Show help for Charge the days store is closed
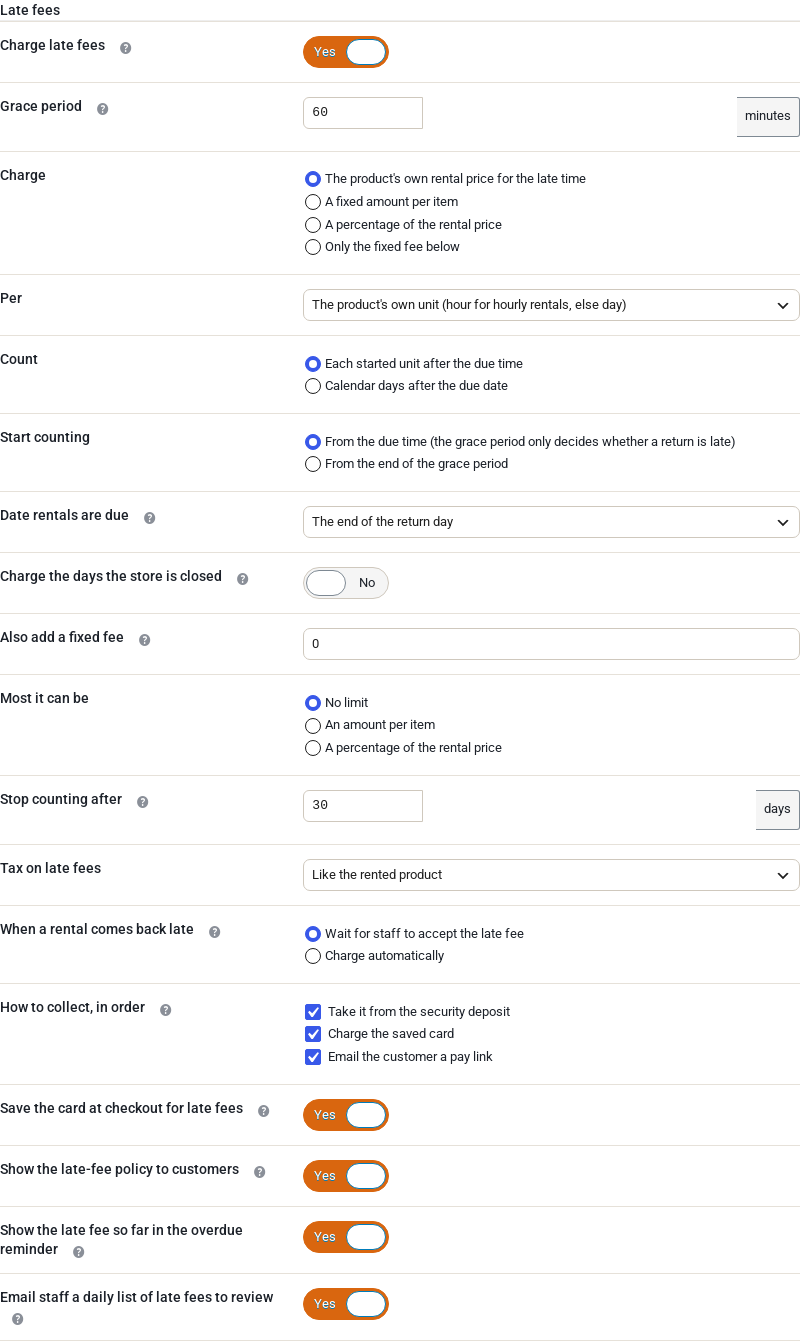Viewport: 800px width, 1341px height. coord(242,578)
